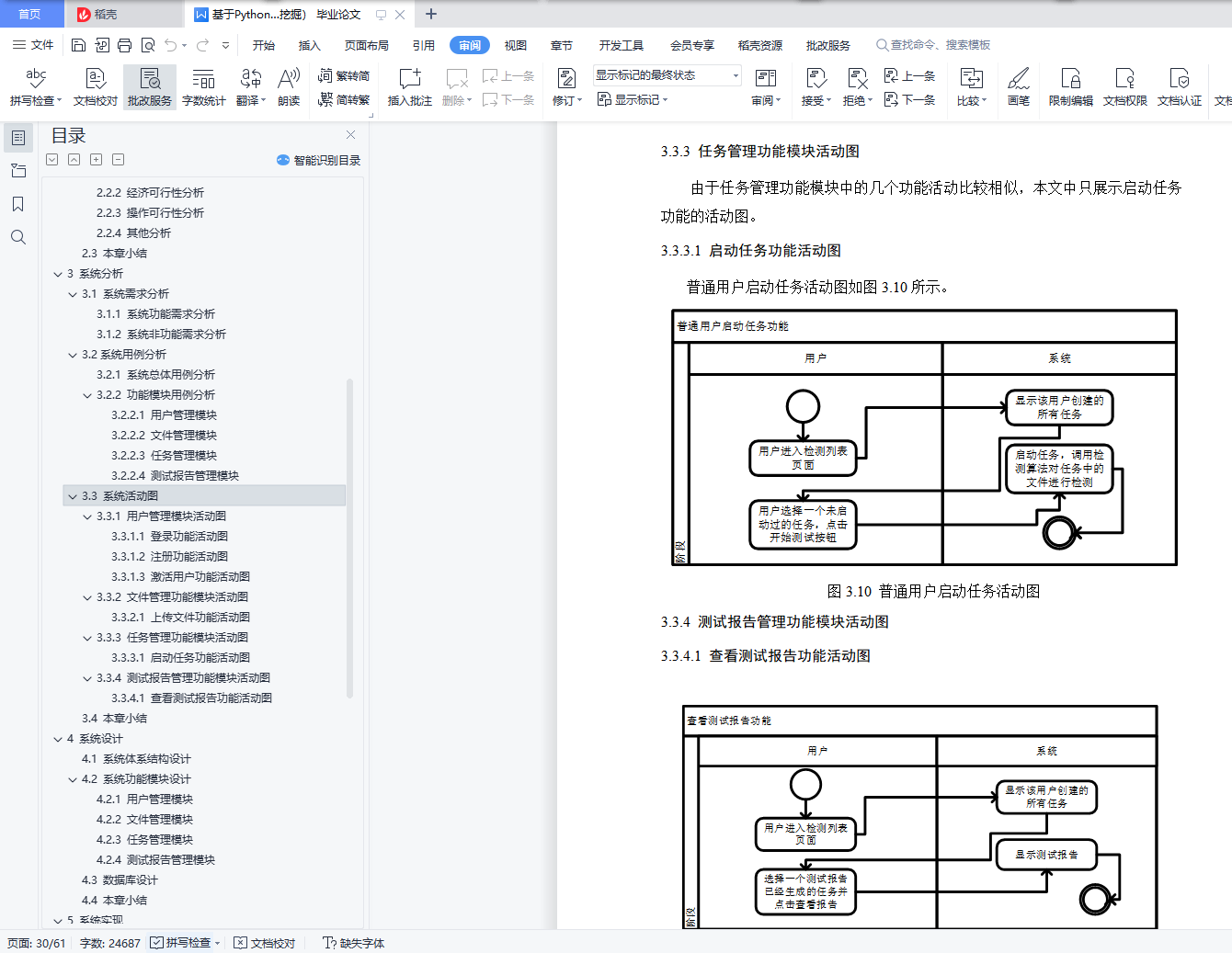Open the 拒绝 changes dropdown
This screenshot has width=1232, height=953.
[x=858, y=87]
